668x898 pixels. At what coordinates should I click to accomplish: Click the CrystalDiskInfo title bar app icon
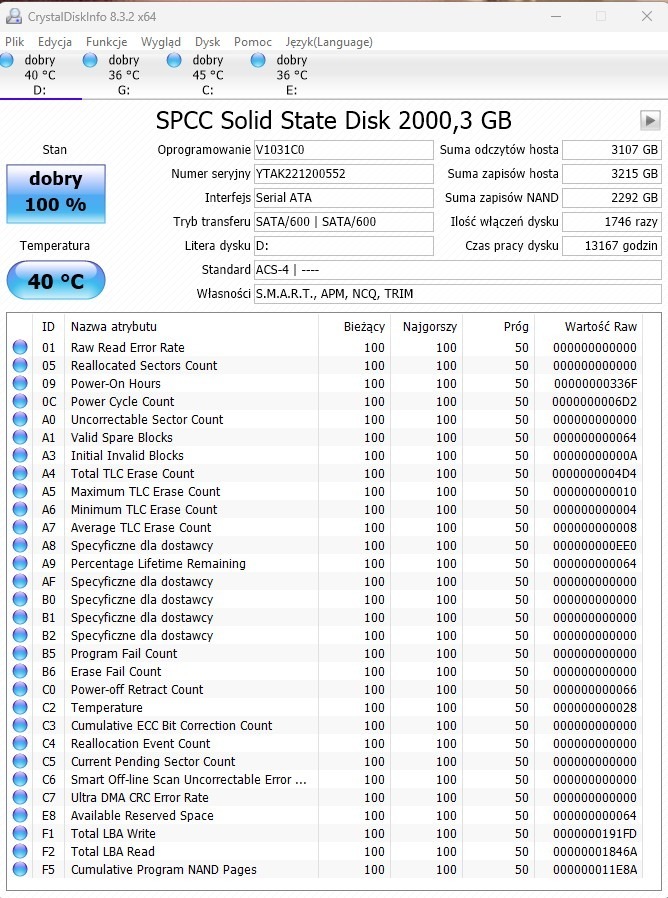click(14, 16)
